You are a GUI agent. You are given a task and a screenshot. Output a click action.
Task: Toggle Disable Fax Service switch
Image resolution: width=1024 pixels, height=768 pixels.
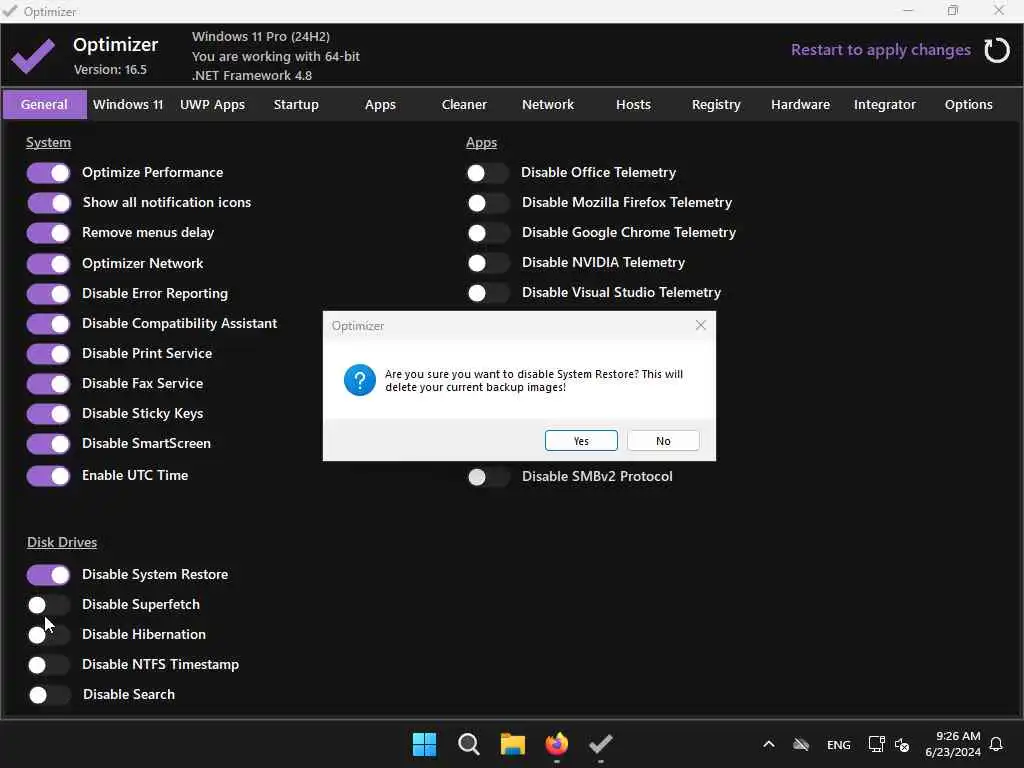(x=48, y=384)
